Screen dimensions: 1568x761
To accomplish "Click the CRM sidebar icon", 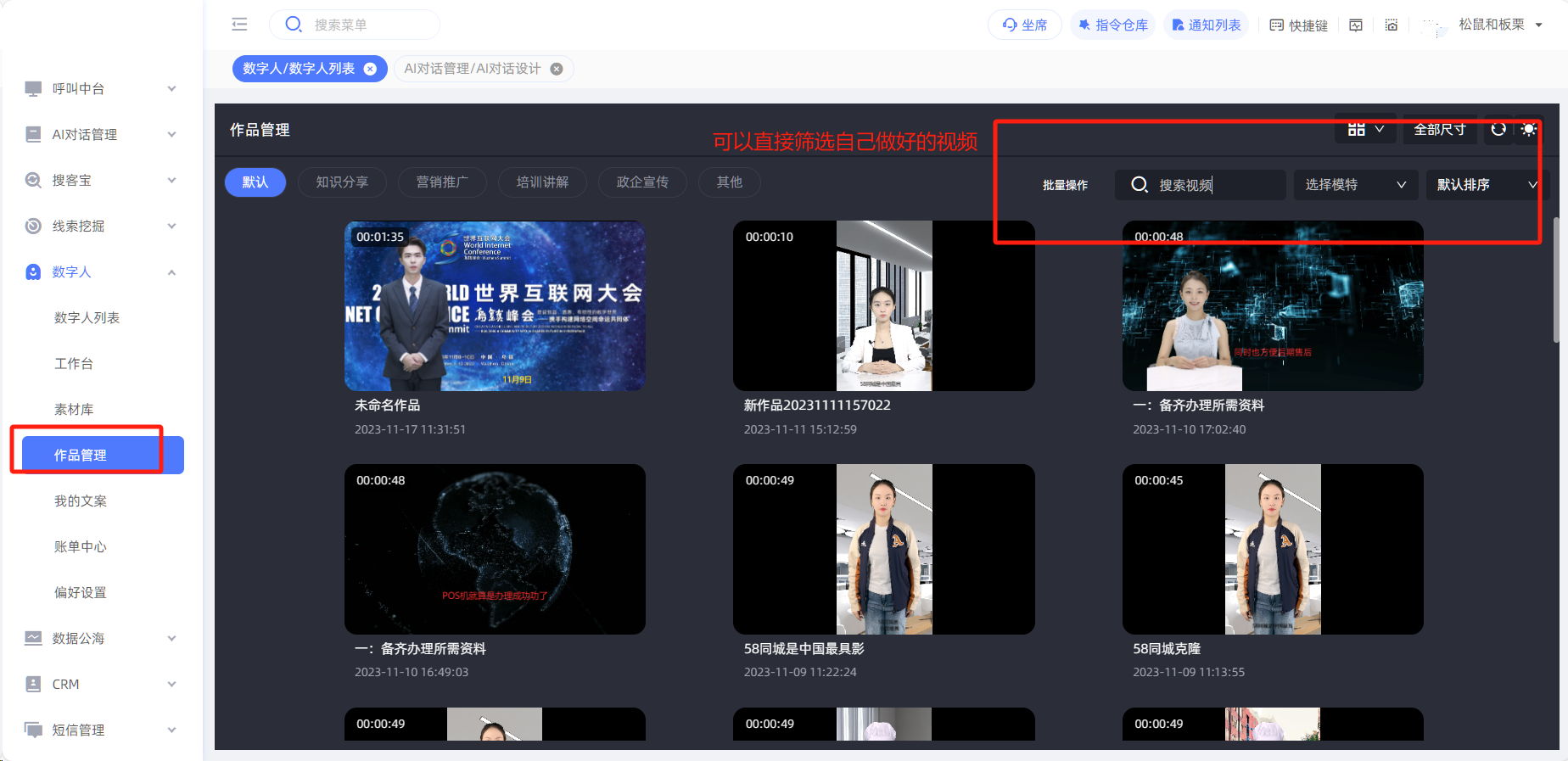I will tap(33, 684).
